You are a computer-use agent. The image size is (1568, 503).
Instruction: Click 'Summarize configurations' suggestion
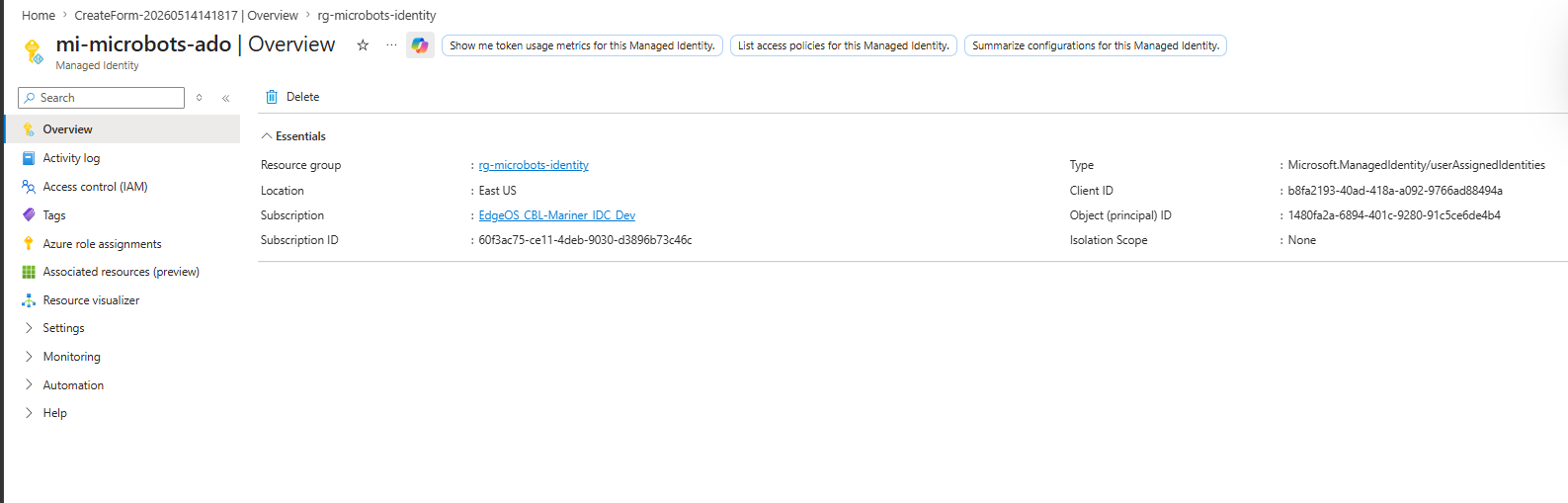pos(1096,45)
